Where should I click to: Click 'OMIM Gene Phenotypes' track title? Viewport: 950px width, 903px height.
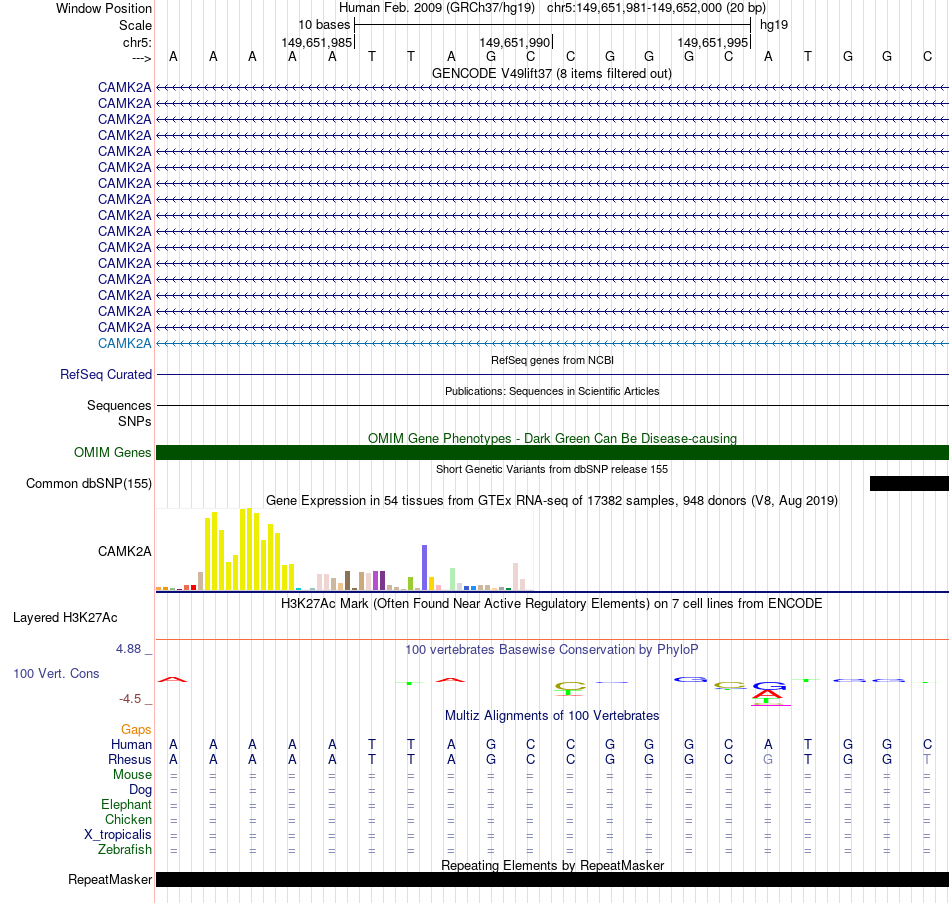552,438
